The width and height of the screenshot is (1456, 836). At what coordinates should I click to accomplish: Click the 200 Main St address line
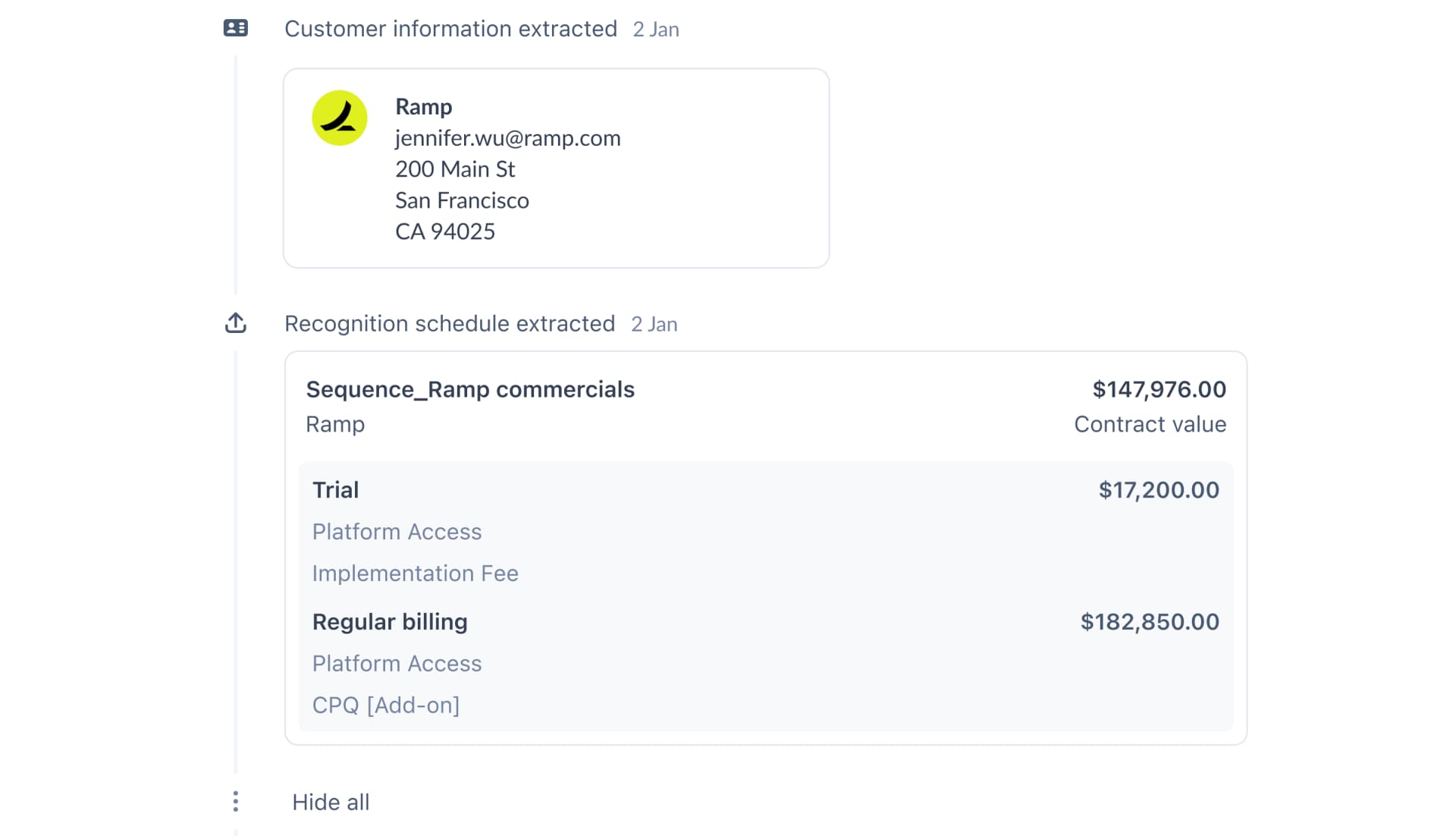(455, 169)
